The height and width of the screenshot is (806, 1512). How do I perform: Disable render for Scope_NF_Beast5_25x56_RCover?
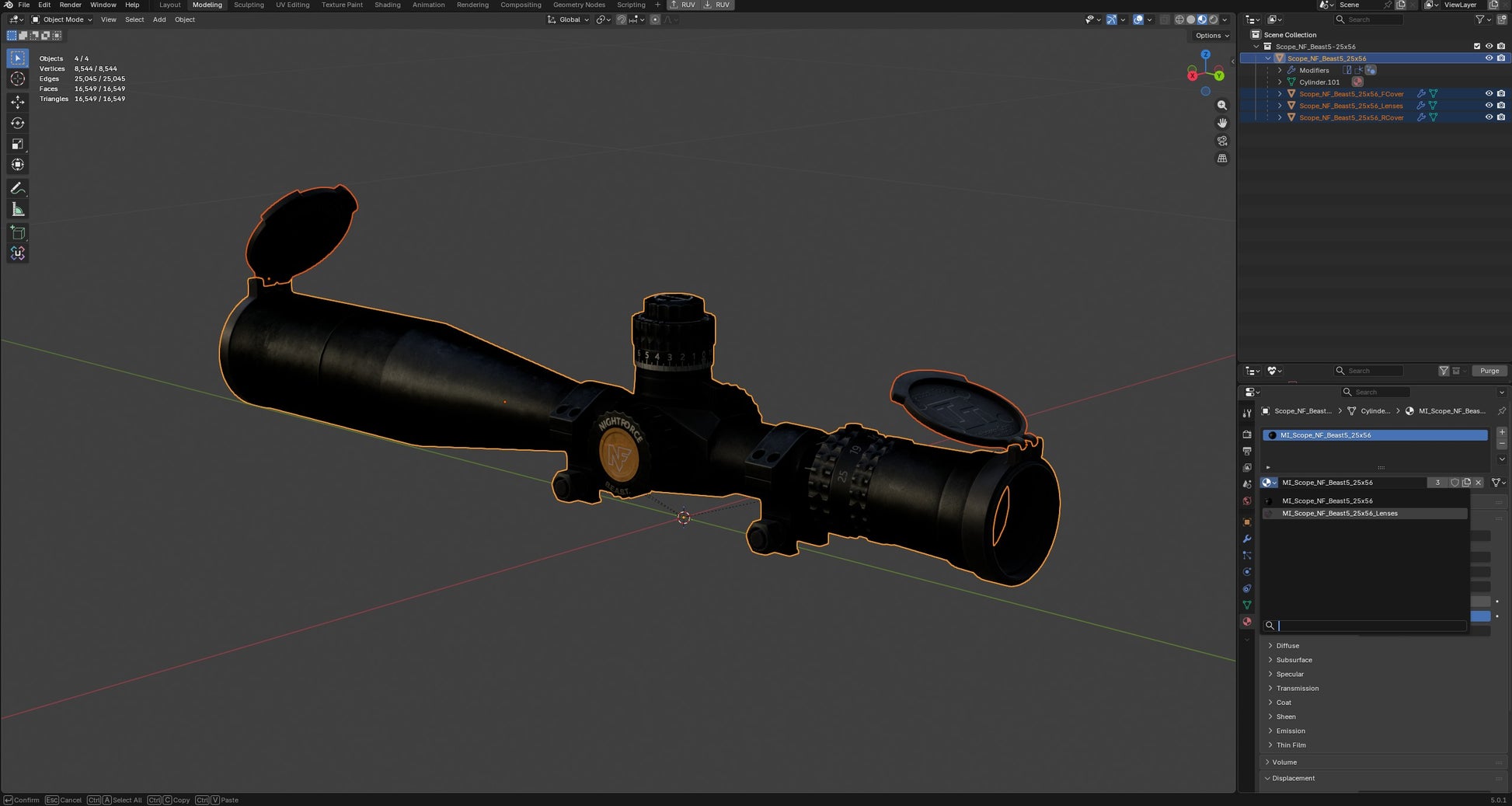[x=1501, y=117]
